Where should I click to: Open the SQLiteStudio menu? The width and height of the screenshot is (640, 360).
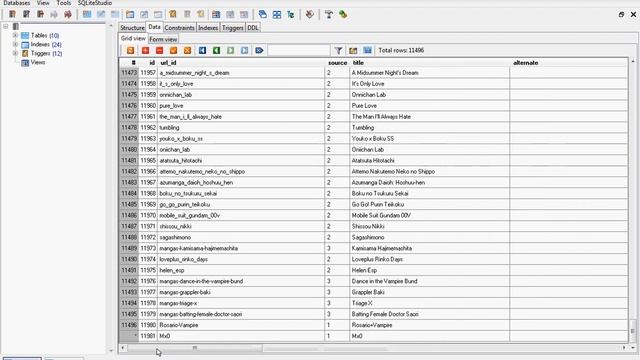pos(95,3)
